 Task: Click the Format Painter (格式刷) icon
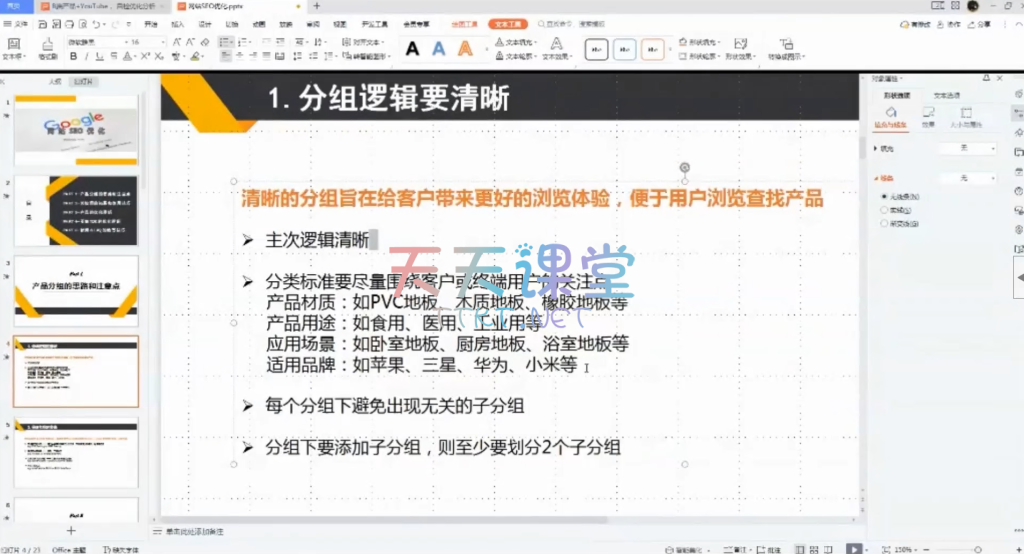click(x=47, y=48)
